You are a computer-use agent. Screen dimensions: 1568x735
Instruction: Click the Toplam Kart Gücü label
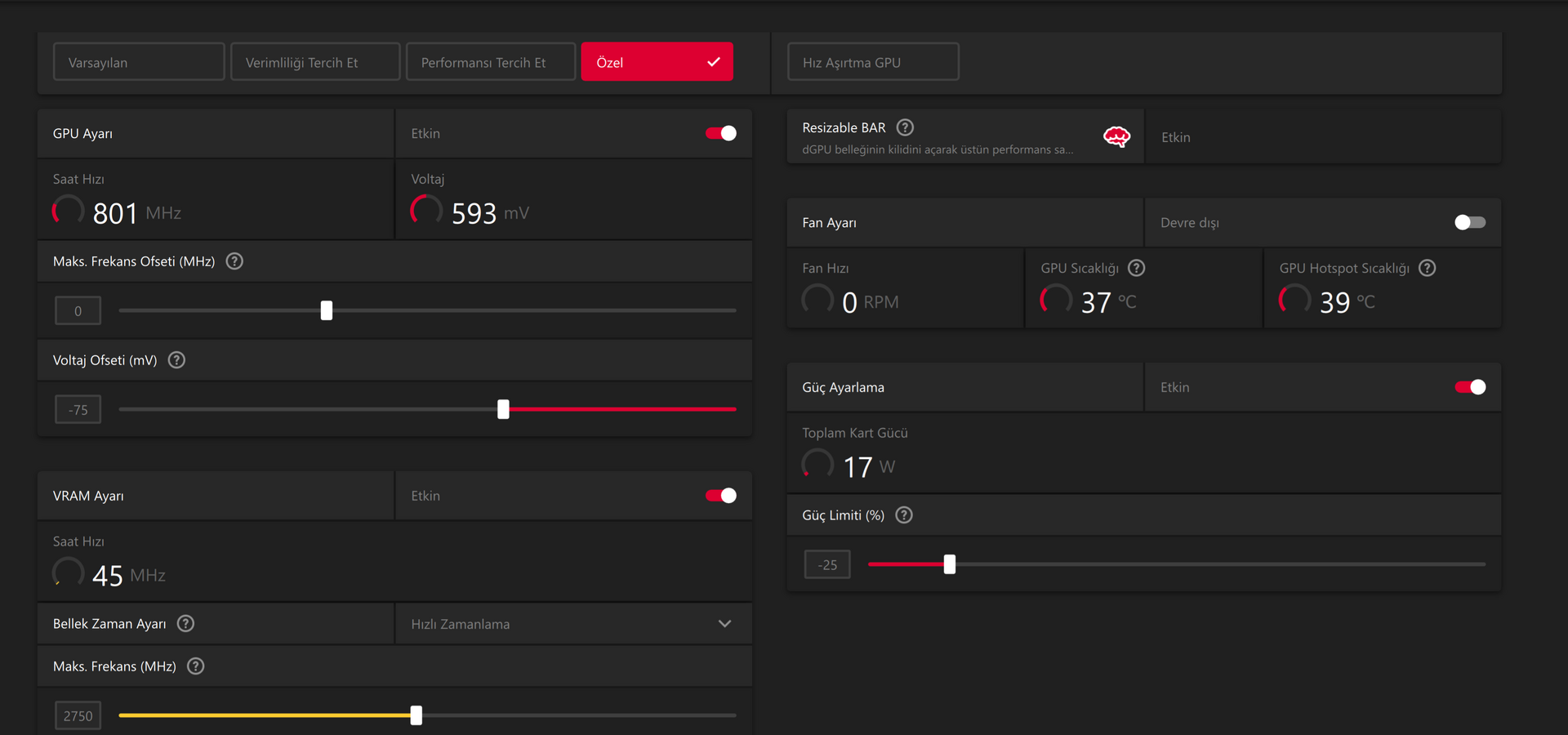pos(855,433)
